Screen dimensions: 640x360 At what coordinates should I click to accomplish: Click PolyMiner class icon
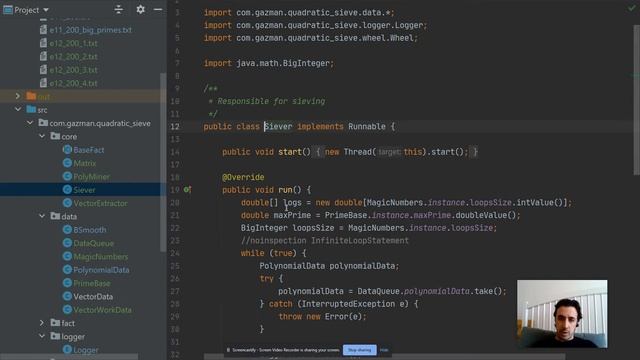[x=67, y=176]
